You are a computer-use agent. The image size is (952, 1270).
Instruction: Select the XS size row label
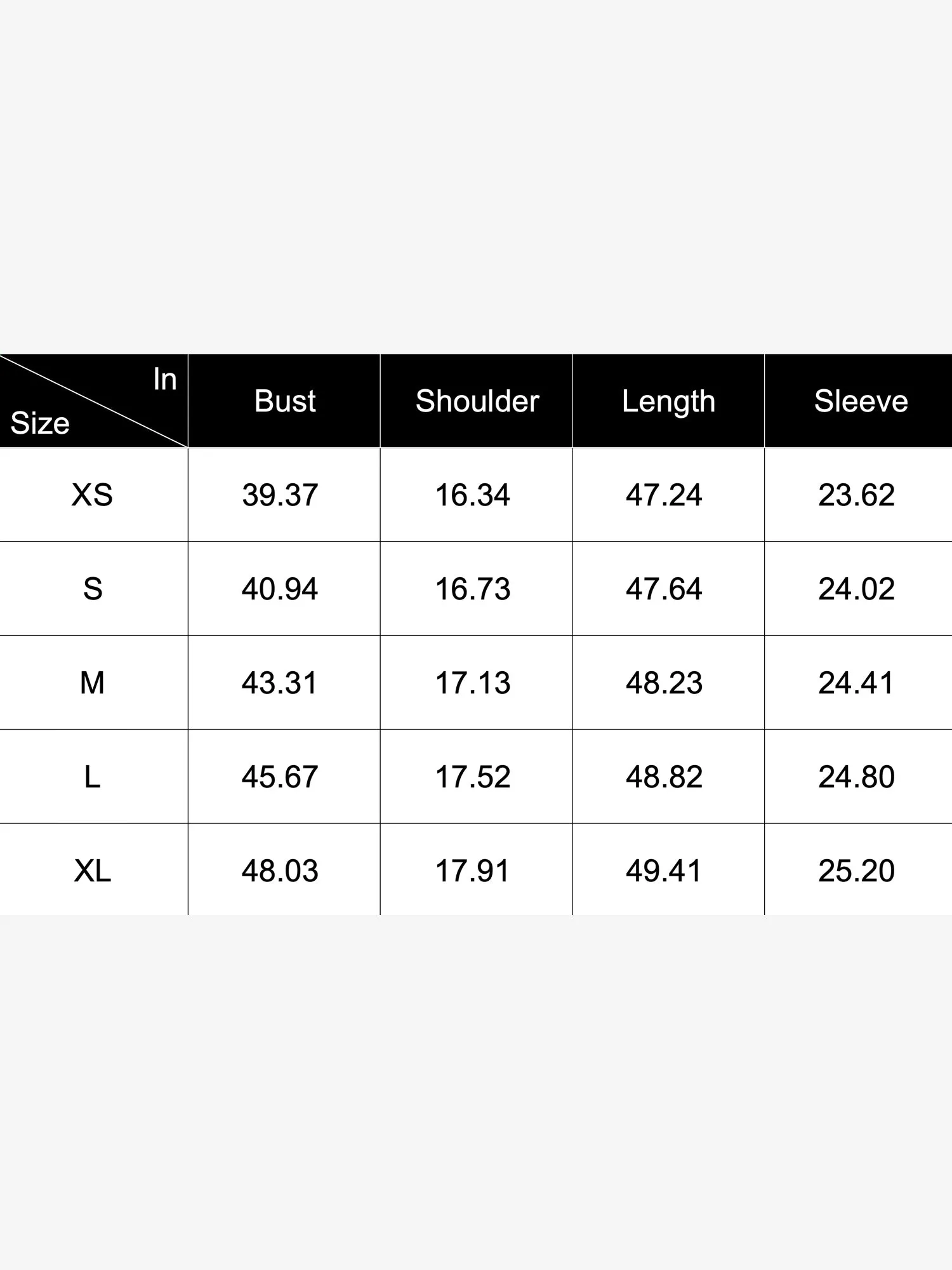pyautogui.click(x=93, y=495)
